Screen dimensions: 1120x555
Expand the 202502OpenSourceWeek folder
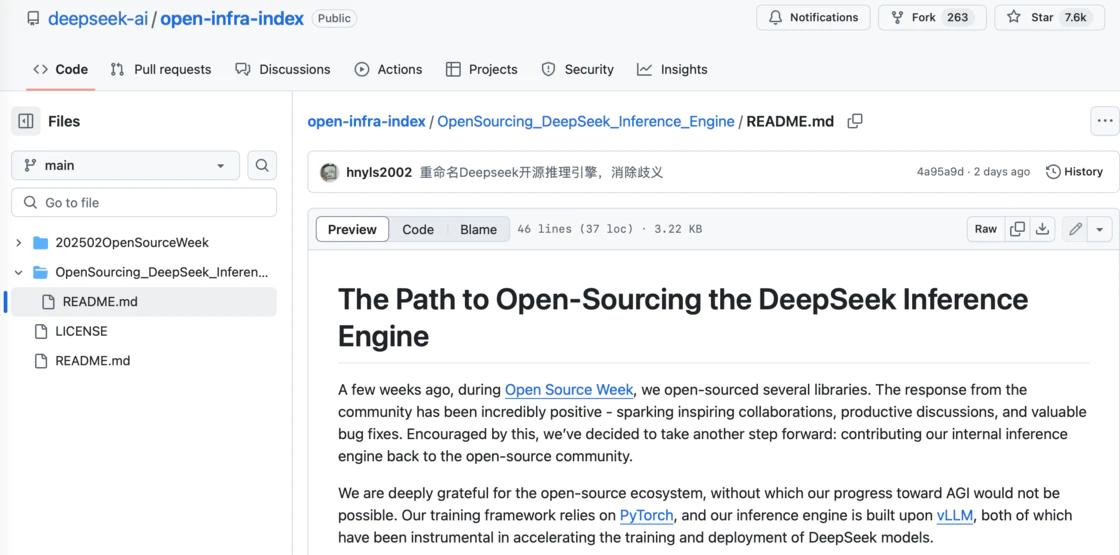19,243
